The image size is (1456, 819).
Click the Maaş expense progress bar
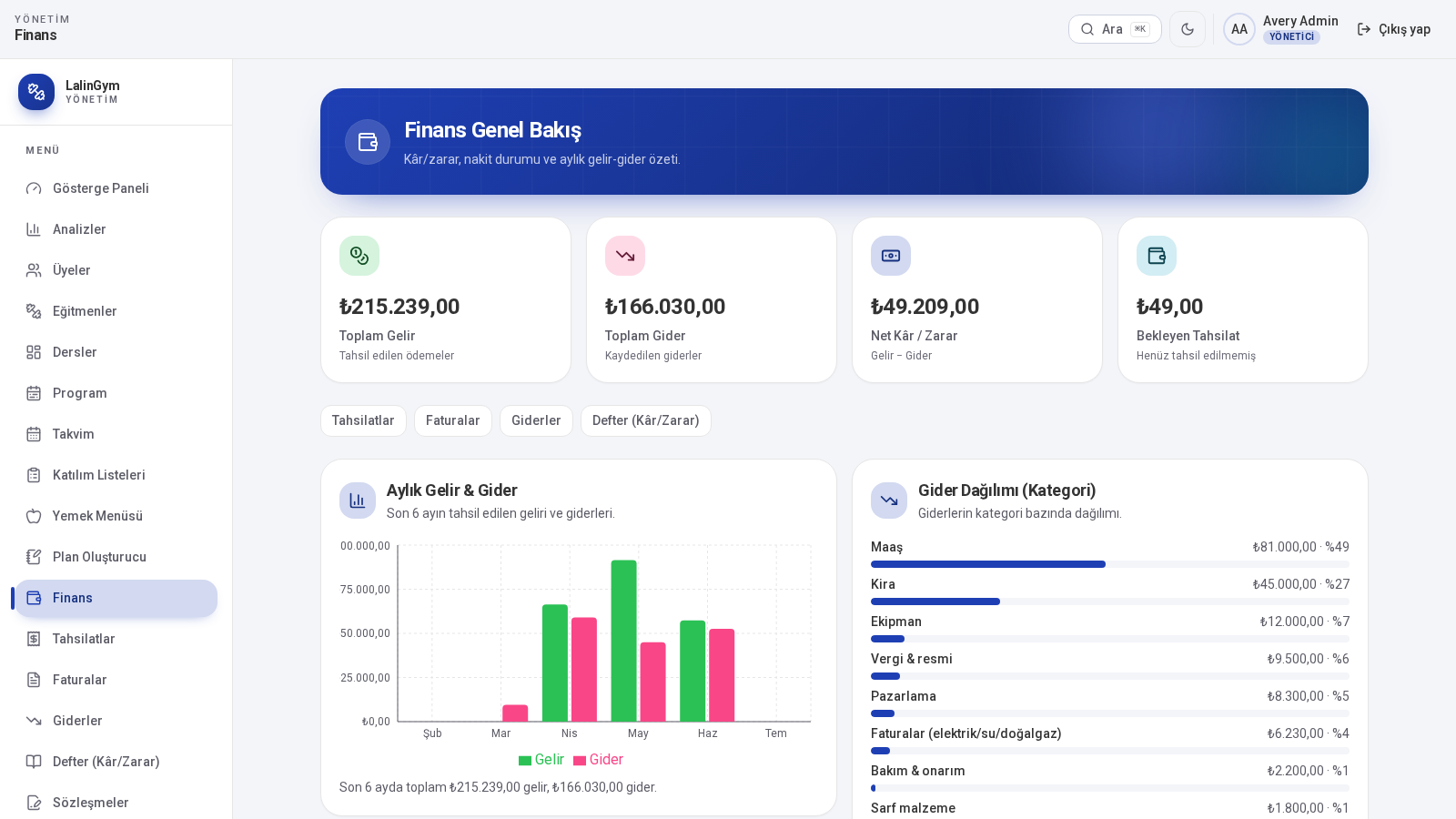pos(1110,564)
